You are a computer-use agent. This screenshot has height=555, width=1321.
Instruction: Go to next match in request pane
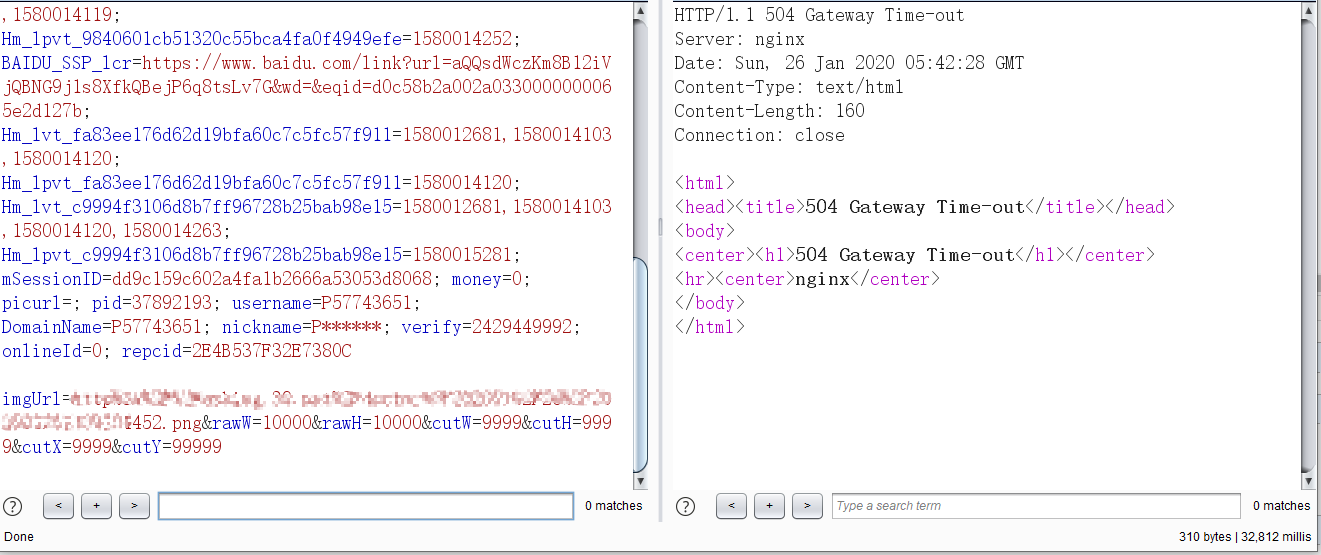click(134, 506)
